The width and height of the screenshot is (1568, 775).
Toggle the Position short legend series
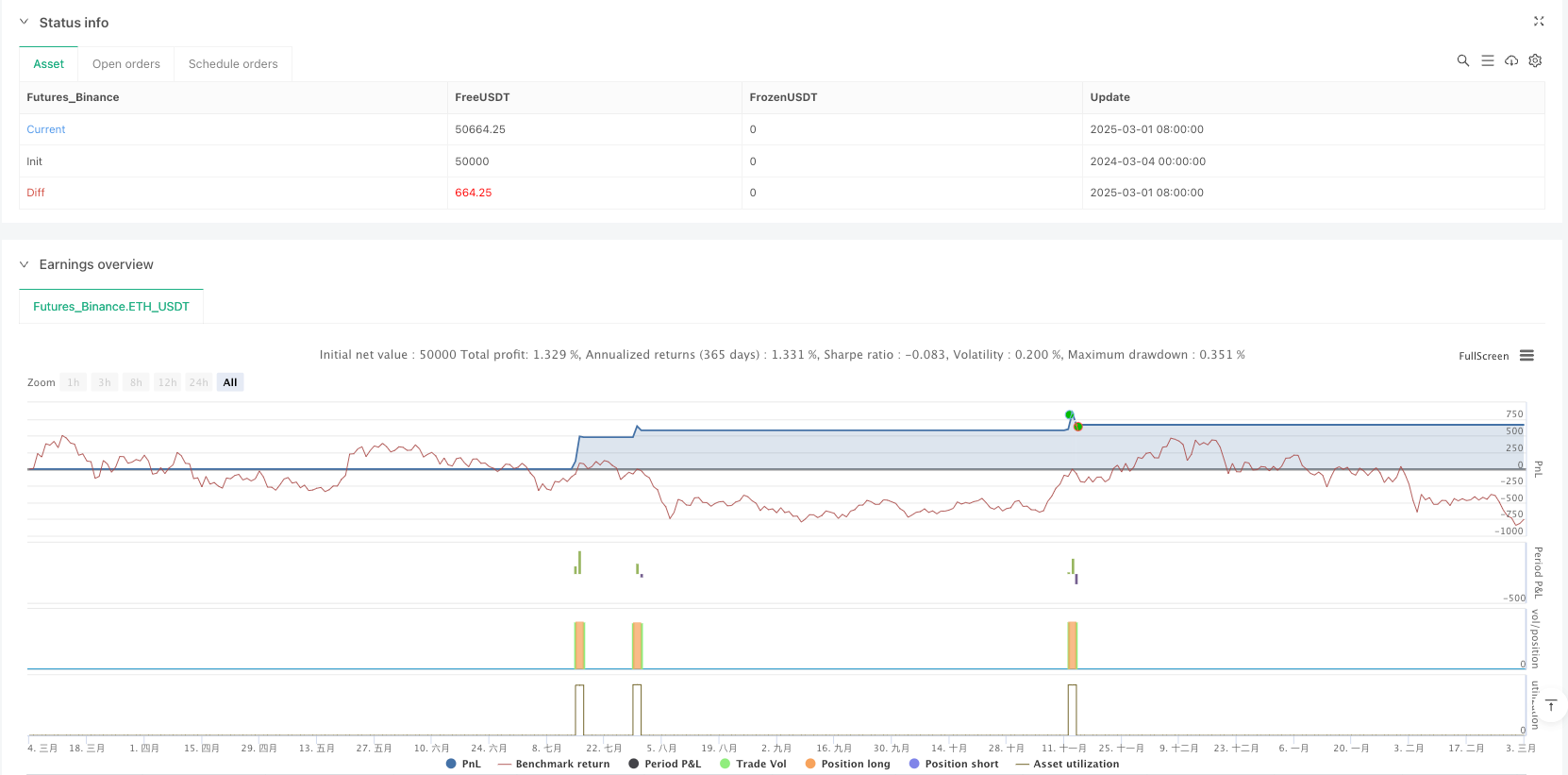(954, 764)
